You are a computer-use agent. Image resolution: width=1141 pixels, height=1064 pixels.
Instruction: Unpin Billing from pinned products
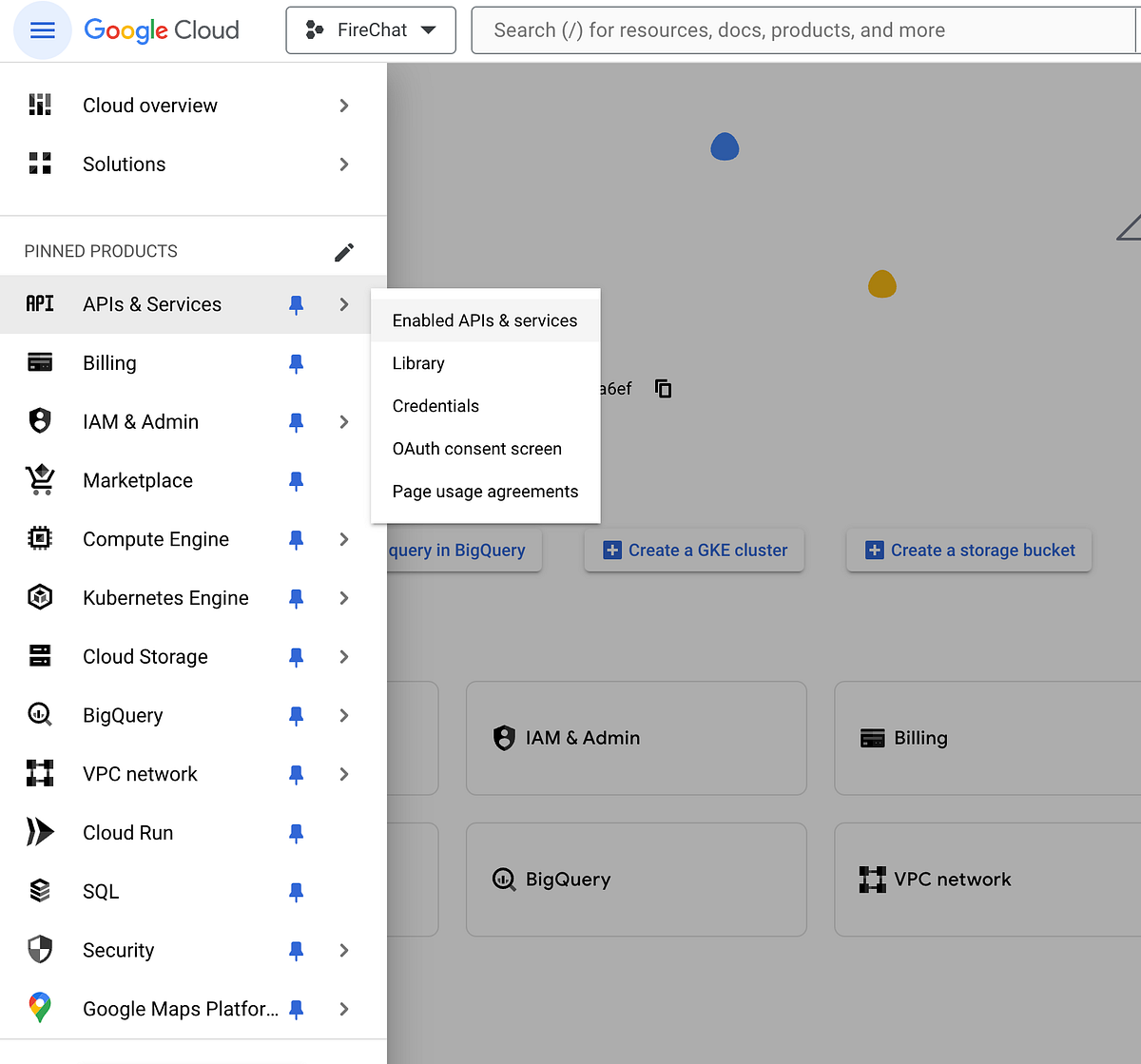point(296,363)
